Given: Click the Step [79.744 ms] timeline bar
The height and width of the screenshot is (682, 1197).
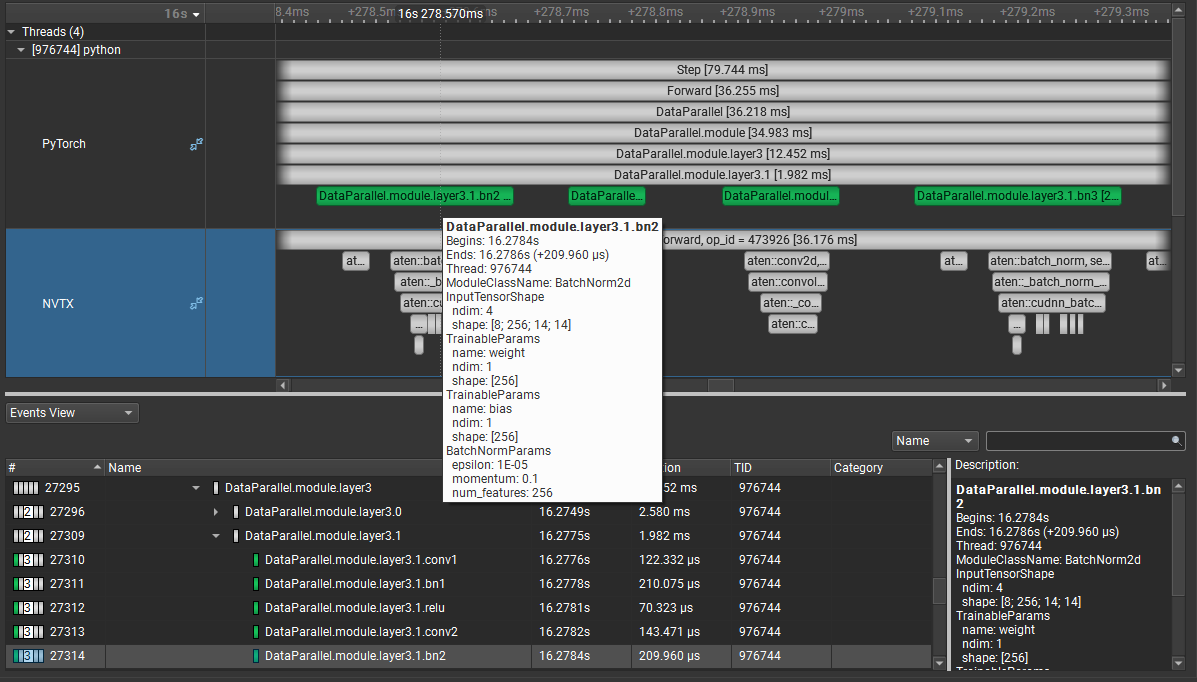Looking at the screenshot, I should (720, 69).
